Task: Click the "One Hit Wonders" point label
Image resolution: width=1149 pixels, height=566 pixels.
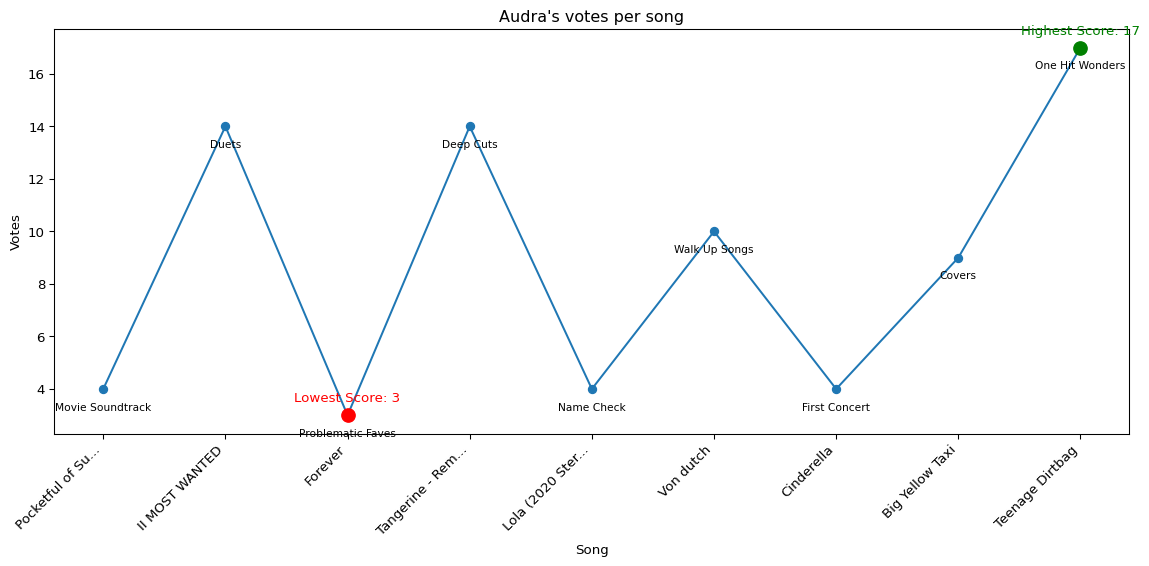Action: point(1080,66)
